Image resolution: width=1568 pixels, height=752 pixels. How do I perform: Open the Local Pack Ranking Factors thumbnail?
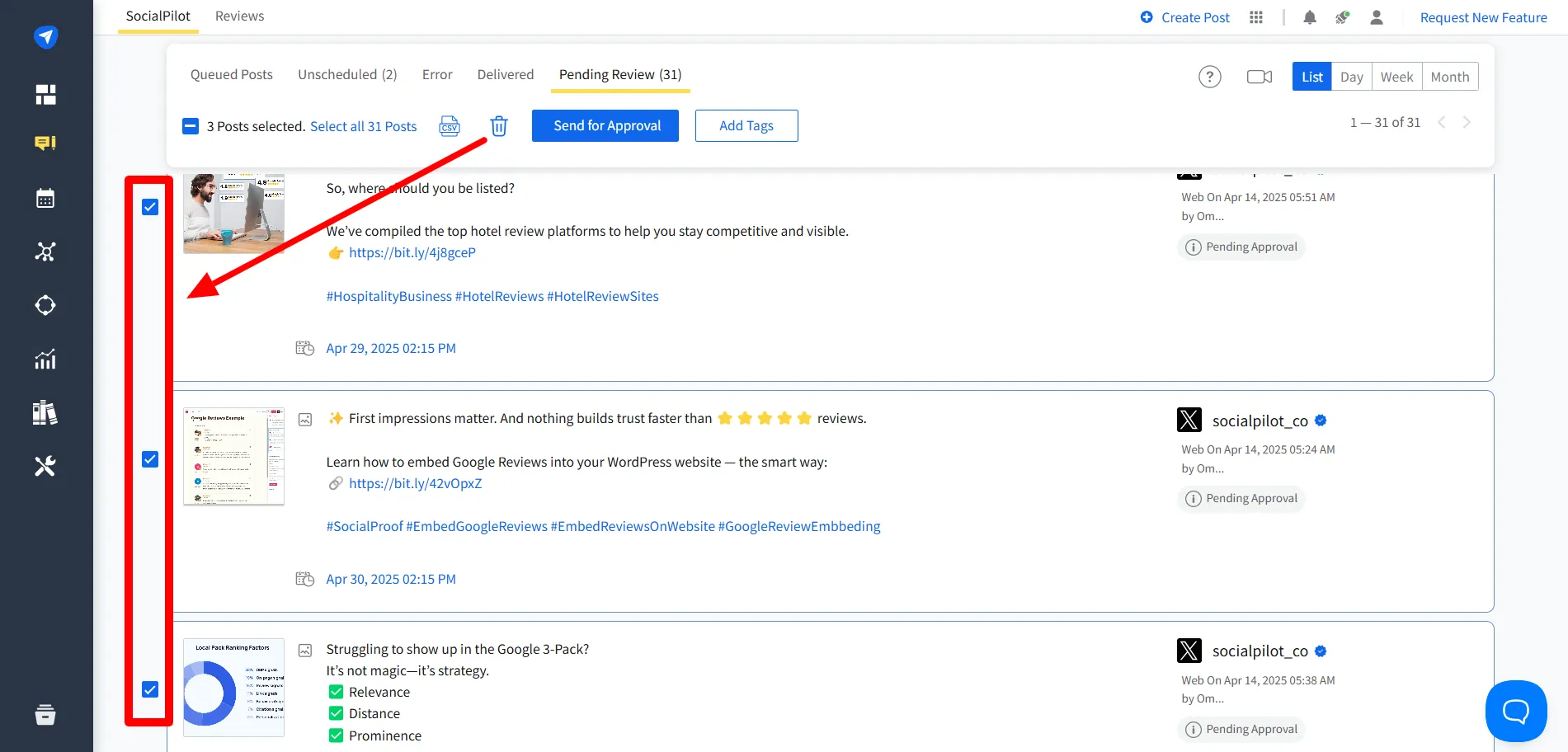pos(234,687)
